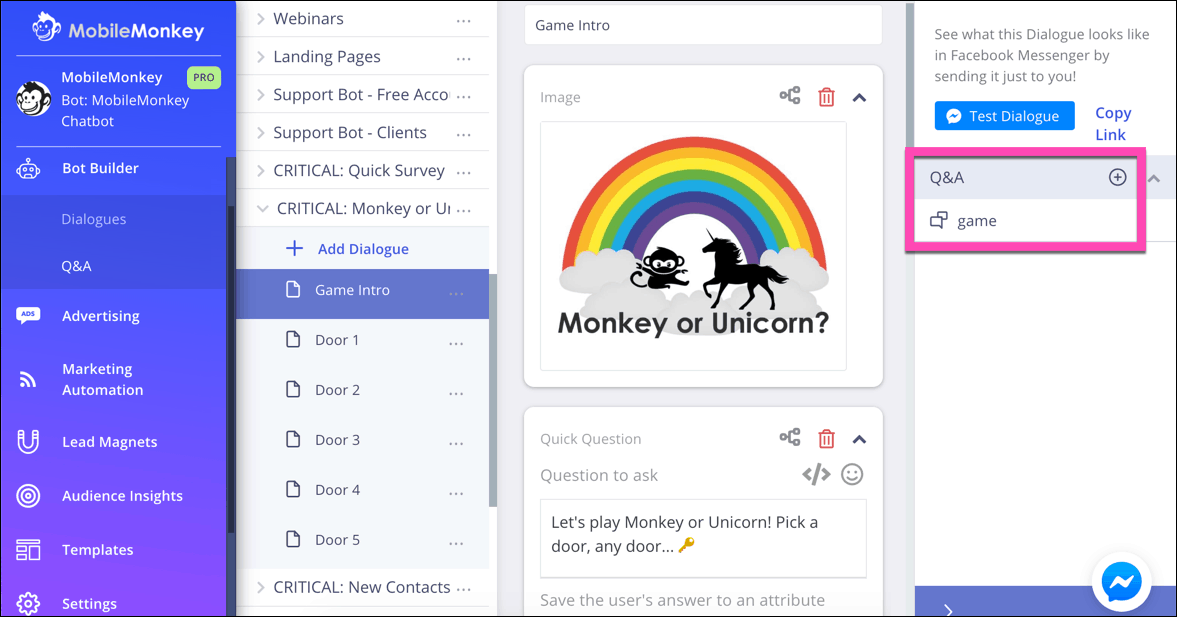
Task: Delete the Image widget with trash icon
Action: click(x=826, y=97)
